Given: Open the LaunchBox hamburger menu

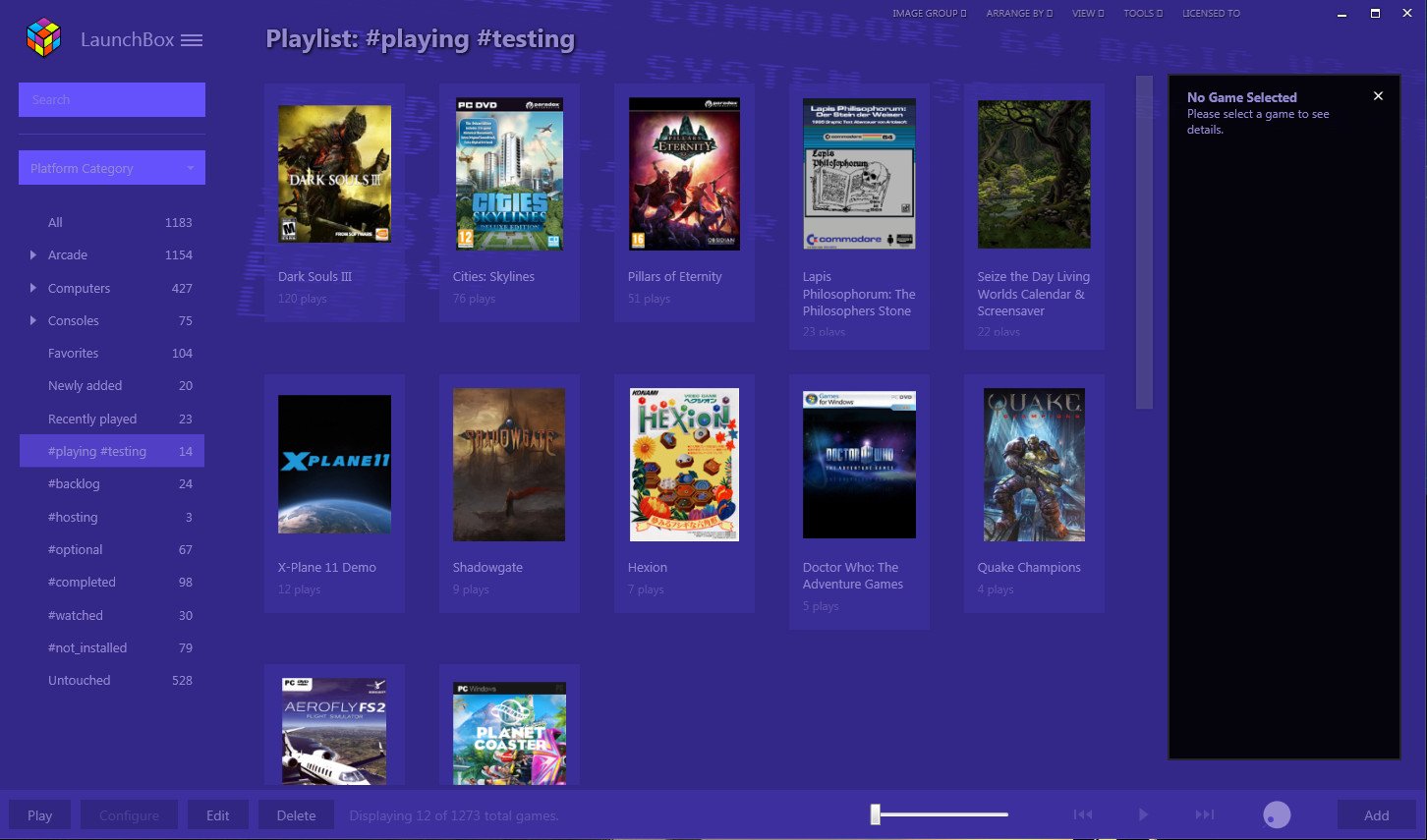Looking at the screenshot, I should (x=192, y=40).
